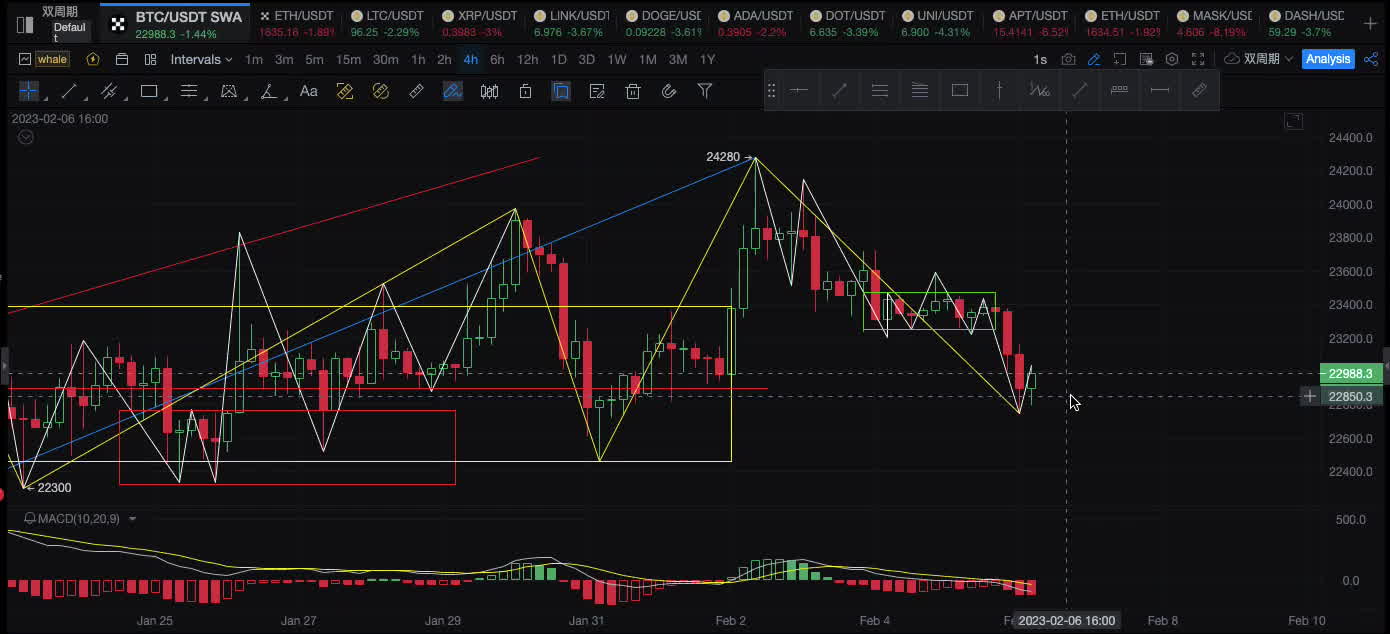Switch to the ETH/USDT ticker tab
The width and height of the screenshot is (1390, 634).
(297, 16)
